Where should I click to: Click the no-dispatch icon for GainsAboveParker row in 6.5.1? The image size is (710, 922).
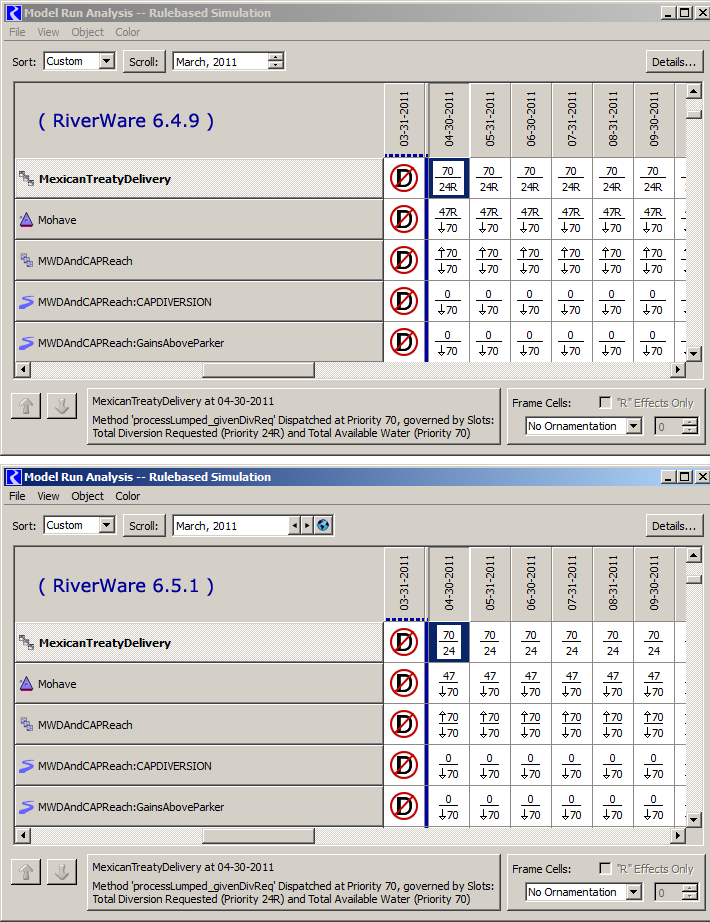coord(404,806)
